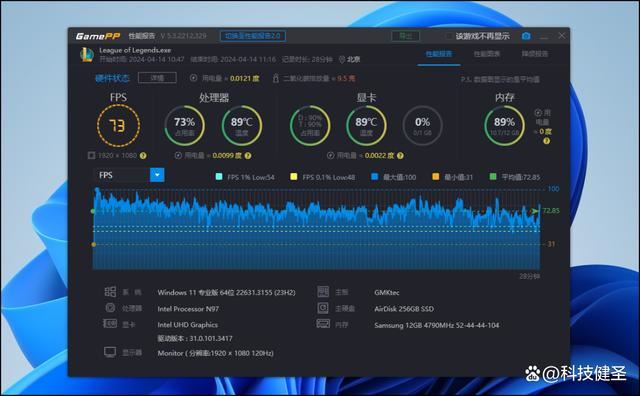Switch to the 降频报告 tab
The image size is (640, 396).
click(x=535, y=54)
